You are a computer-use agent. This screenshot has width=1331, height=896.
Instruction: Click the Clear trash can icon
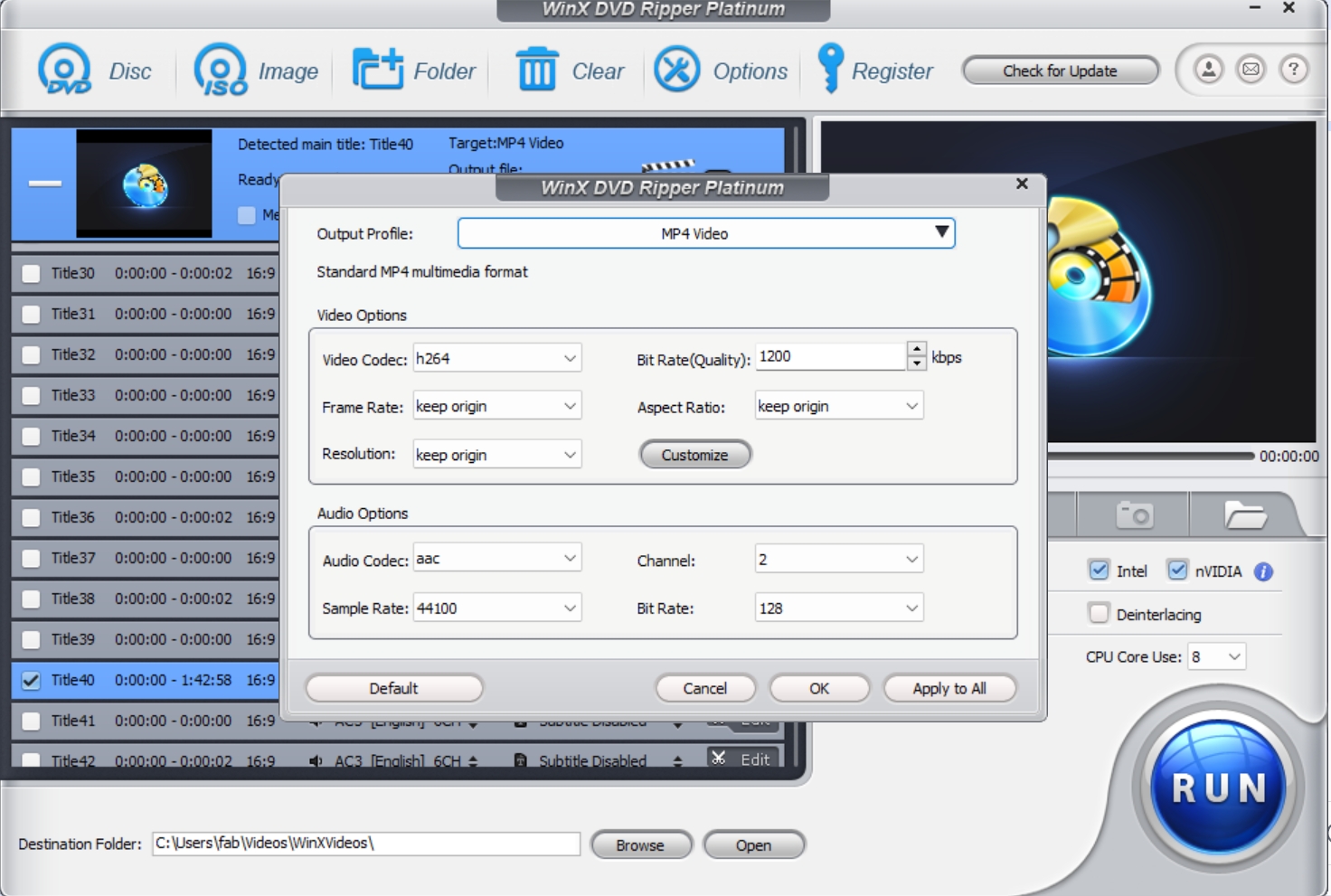point(536,70)
